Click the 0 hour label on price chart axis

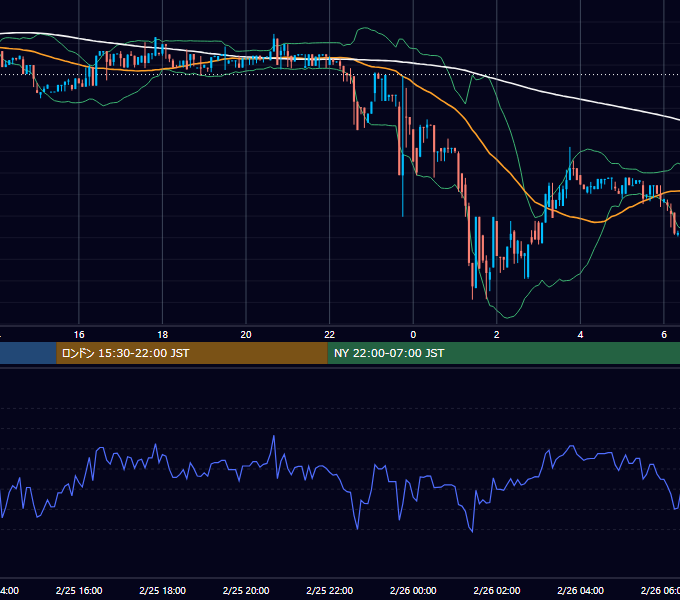pyautogui.click(x=413, y=335)
